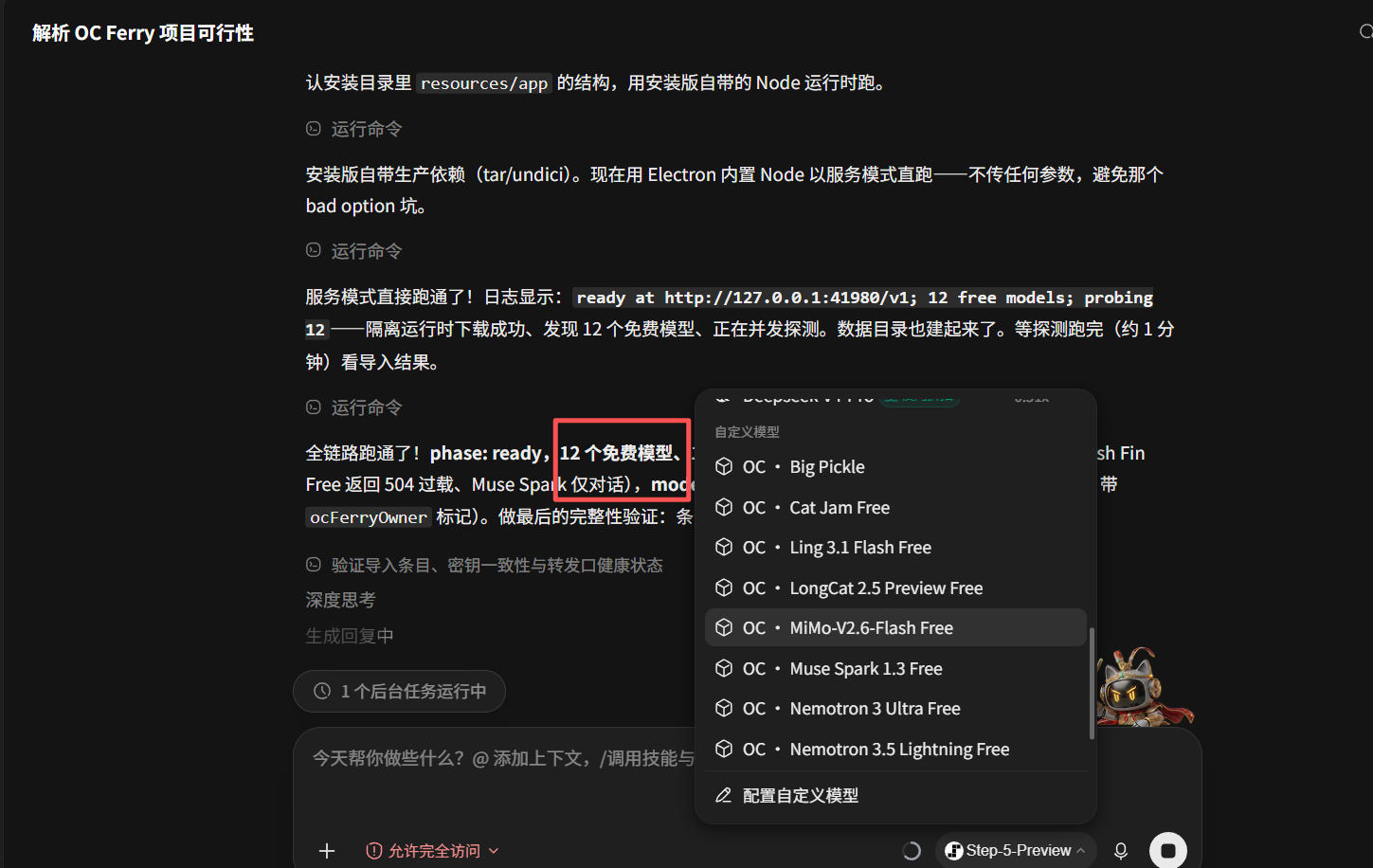Switch to OC · Muse Spark 1.3 Free
The image size is (1373, 868).
(895, 668)
